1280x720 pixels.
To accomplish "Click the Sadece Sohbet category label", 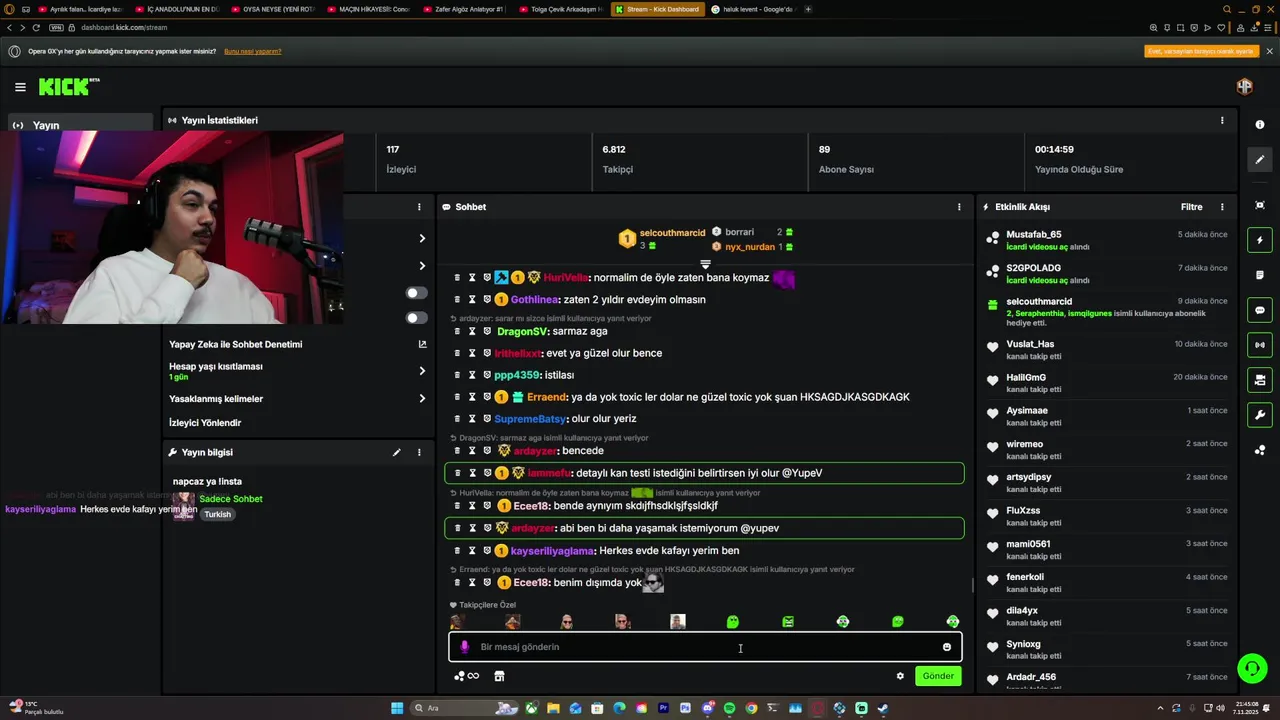I will point(231,499).
